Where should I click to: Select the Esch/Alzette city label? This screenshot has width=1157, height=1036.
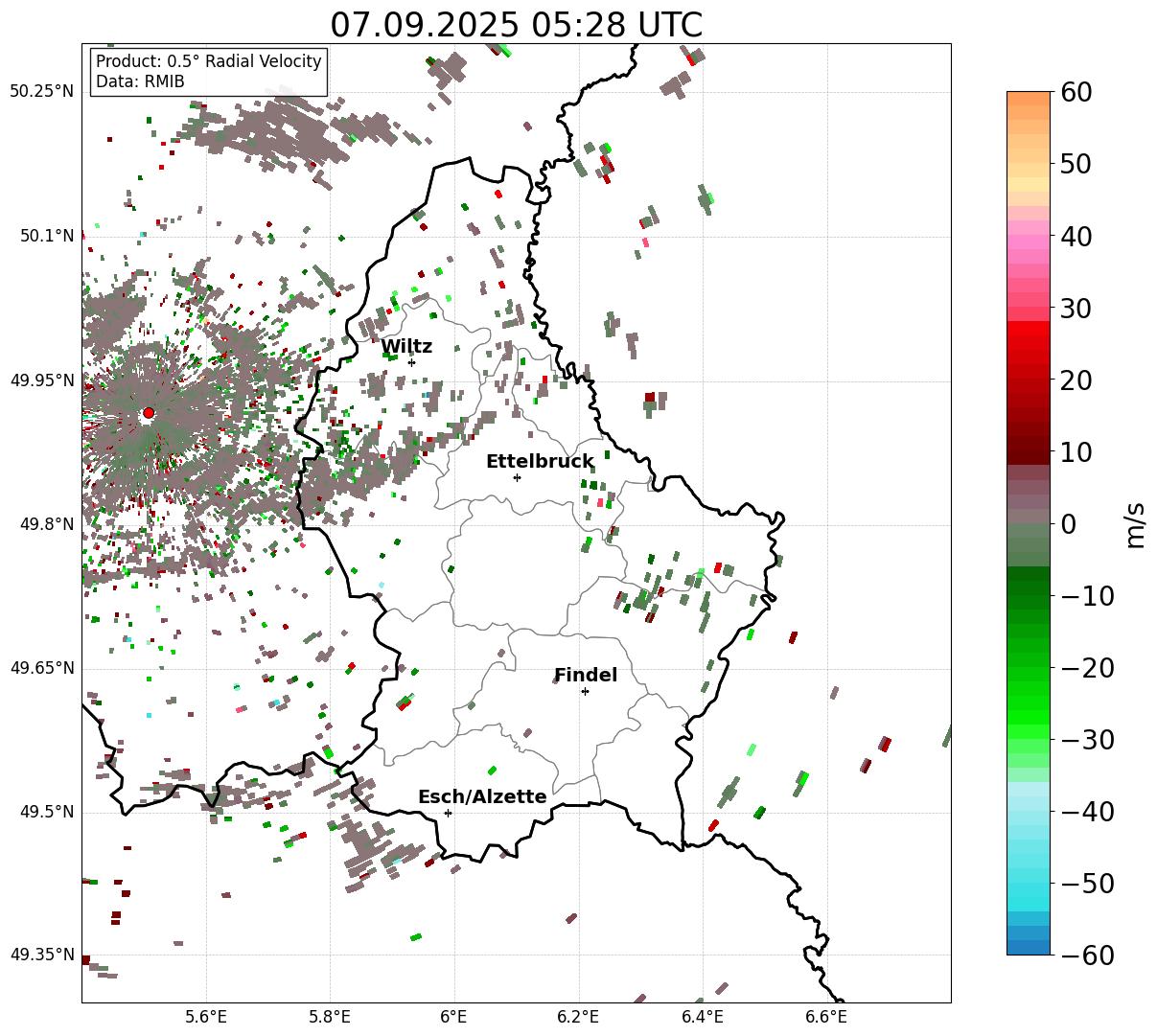[x=482, y=797]
